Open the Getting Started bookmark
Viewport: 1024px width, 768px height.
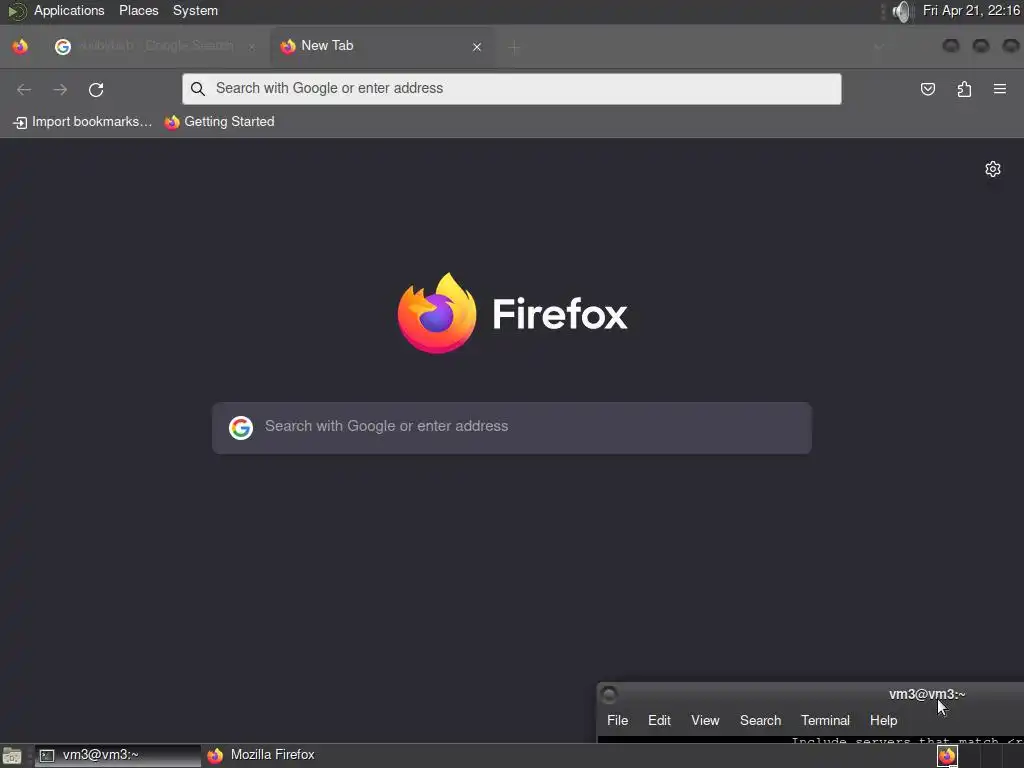coord(219,122)
